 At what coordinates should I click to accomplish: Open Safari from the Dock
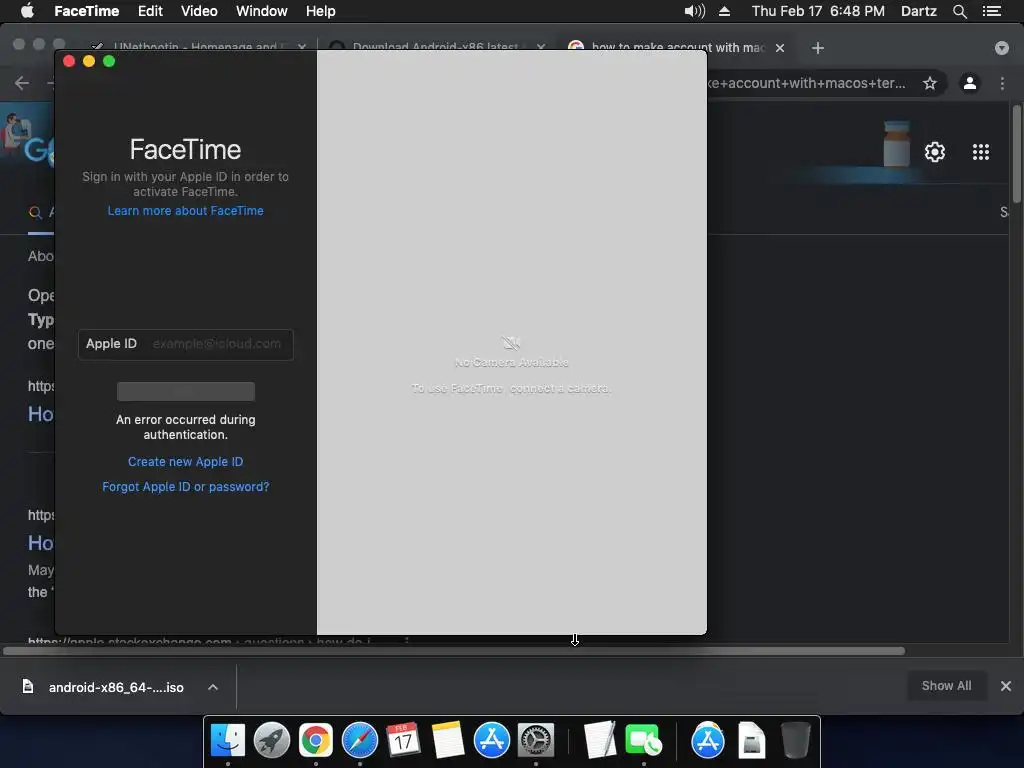360,741
